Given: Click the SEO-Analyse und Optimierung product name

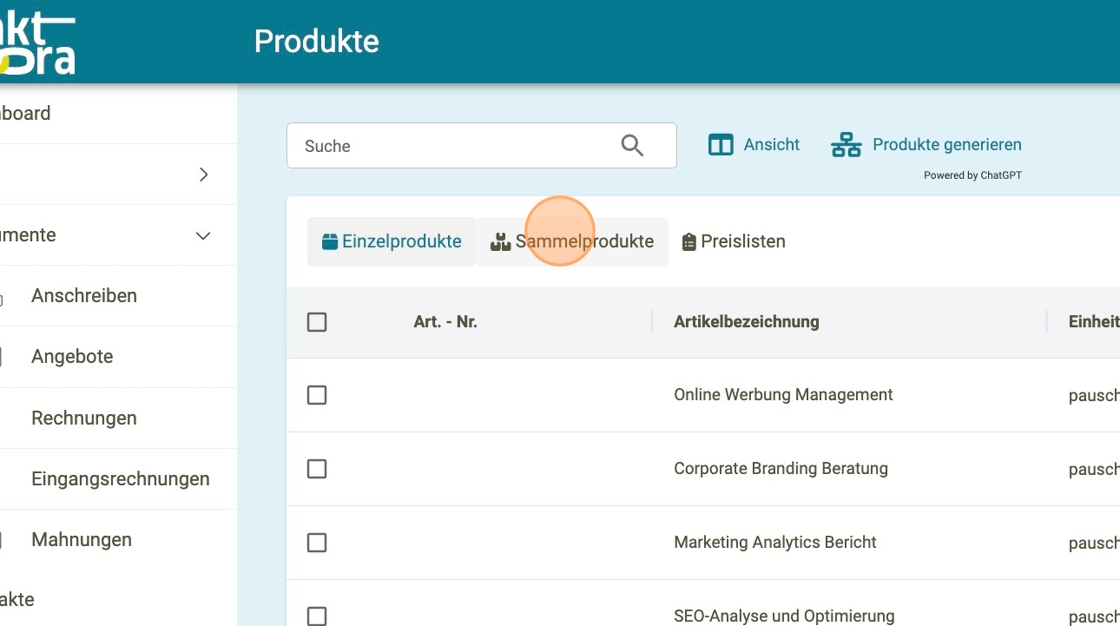Looking at the screenshot, I should click(784, 616).
